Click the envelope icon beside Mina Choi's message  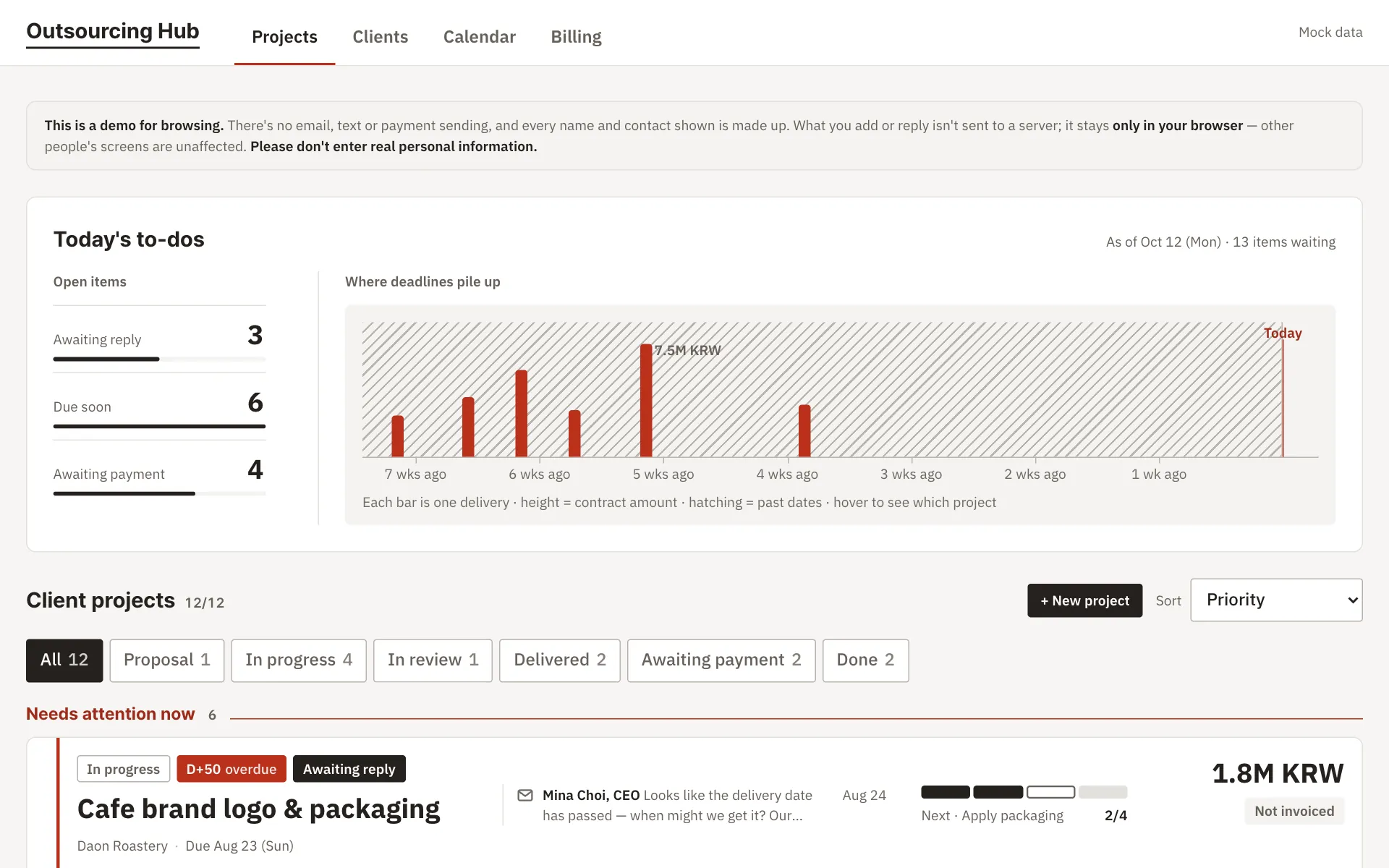point(525,796)
